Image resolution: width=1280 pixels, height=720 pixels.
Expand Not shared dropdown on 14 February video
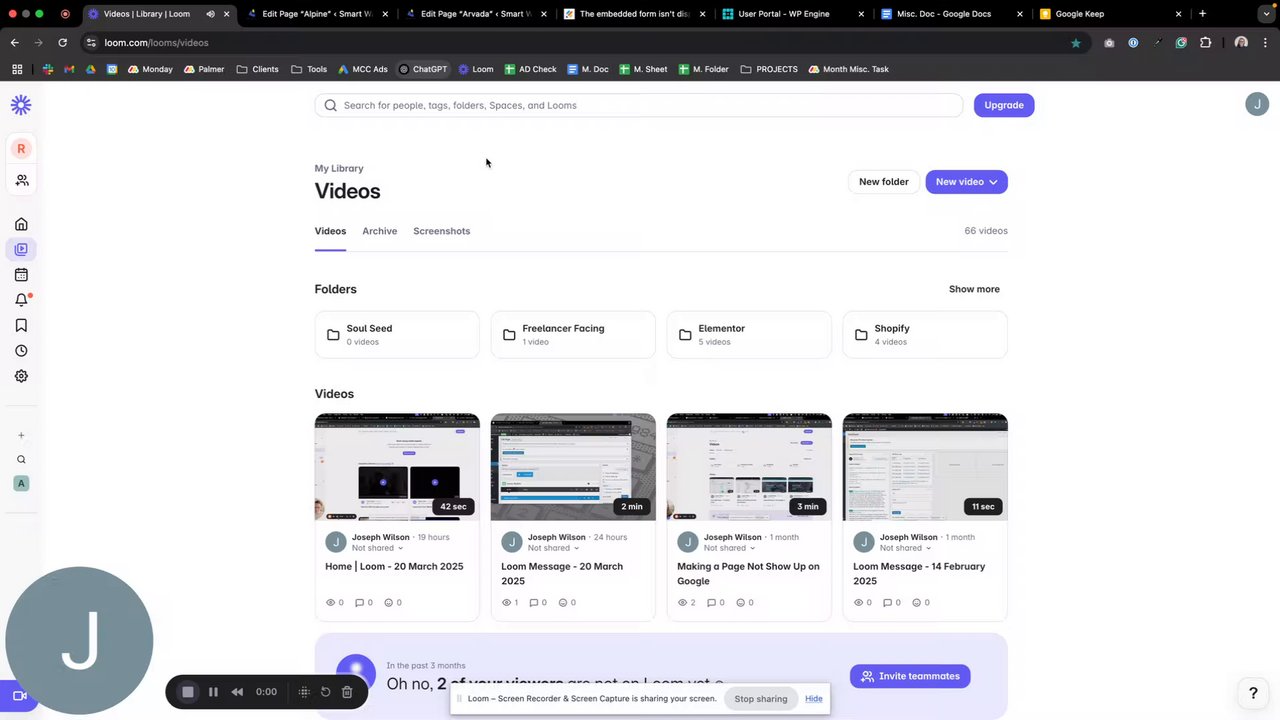(x=905, y=548)
